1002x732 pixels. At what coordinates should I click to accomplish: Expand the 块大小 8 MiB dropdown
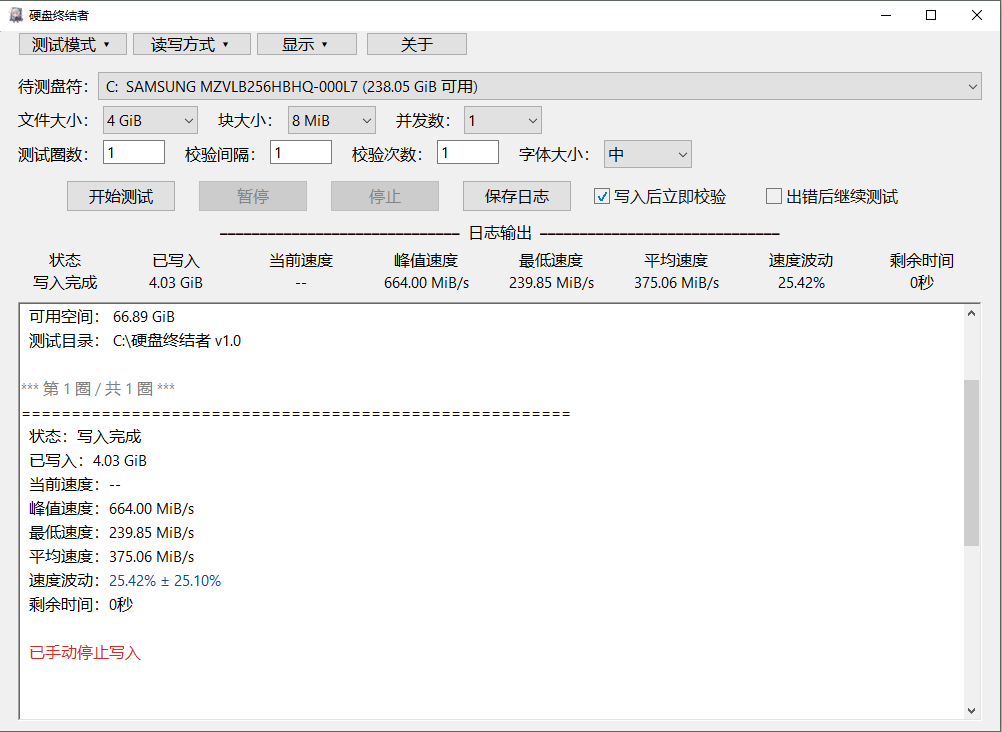[x=332, y=120]
